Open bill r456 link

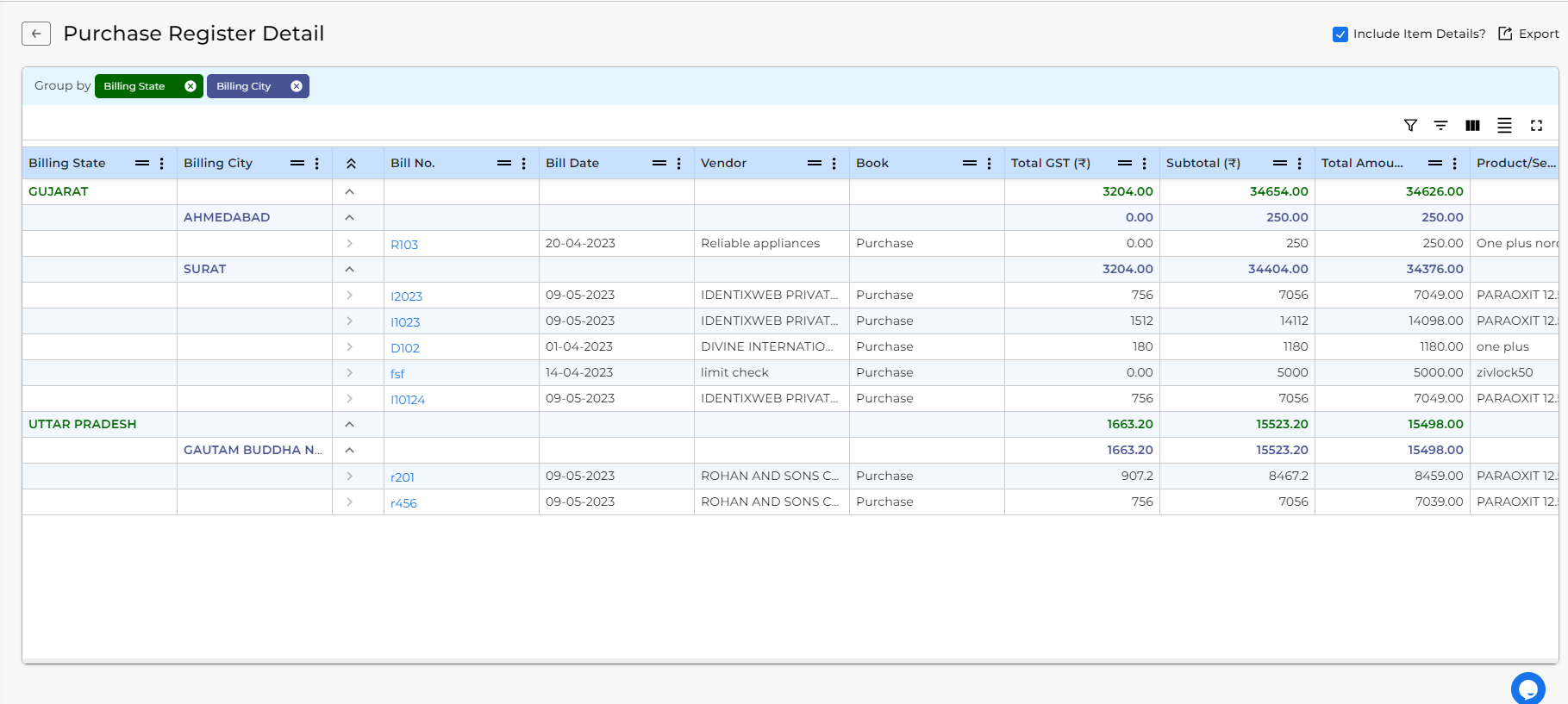tap(403, 503)
